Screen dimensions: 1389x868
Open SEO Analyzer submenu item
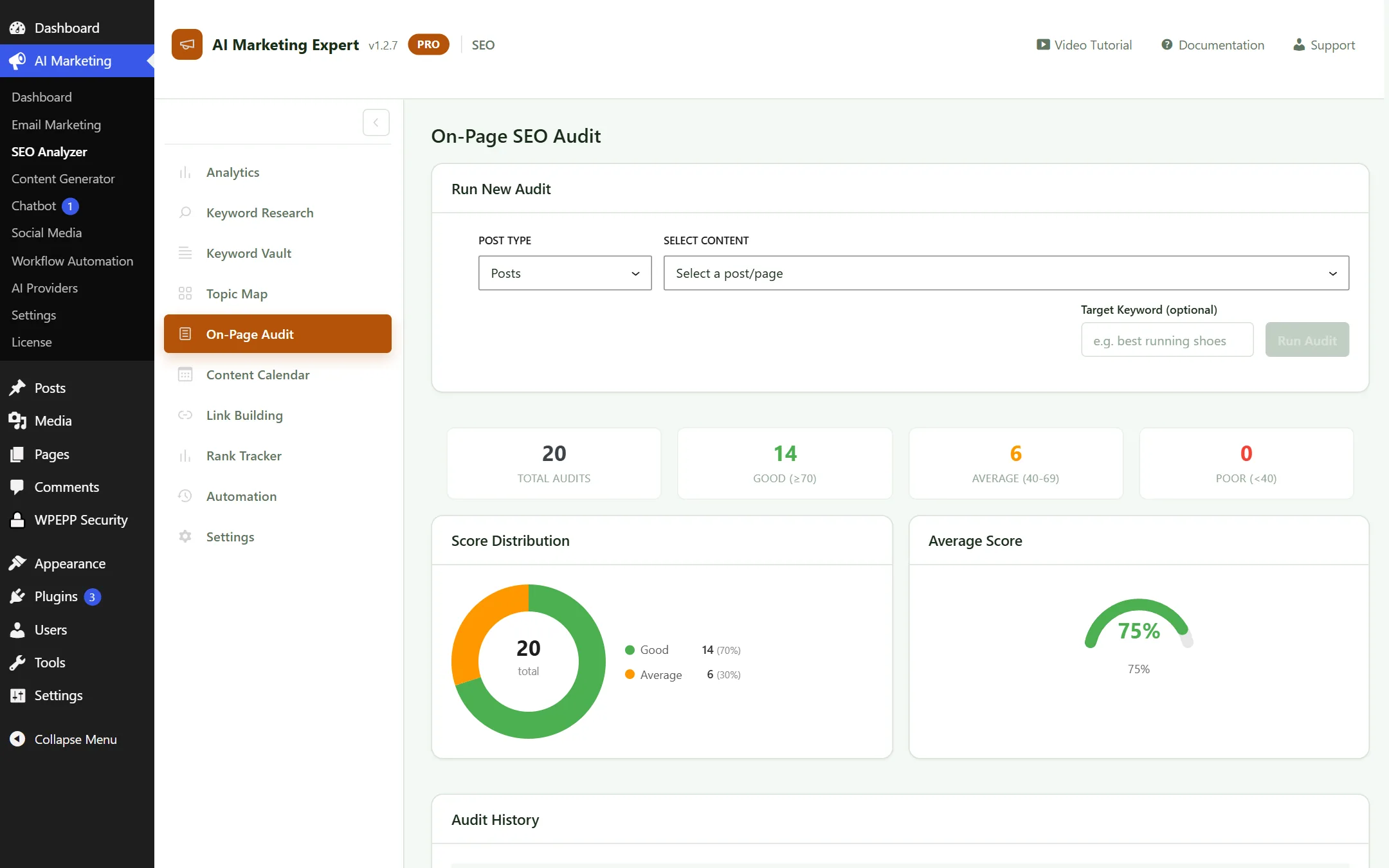(x=49, y=152)
